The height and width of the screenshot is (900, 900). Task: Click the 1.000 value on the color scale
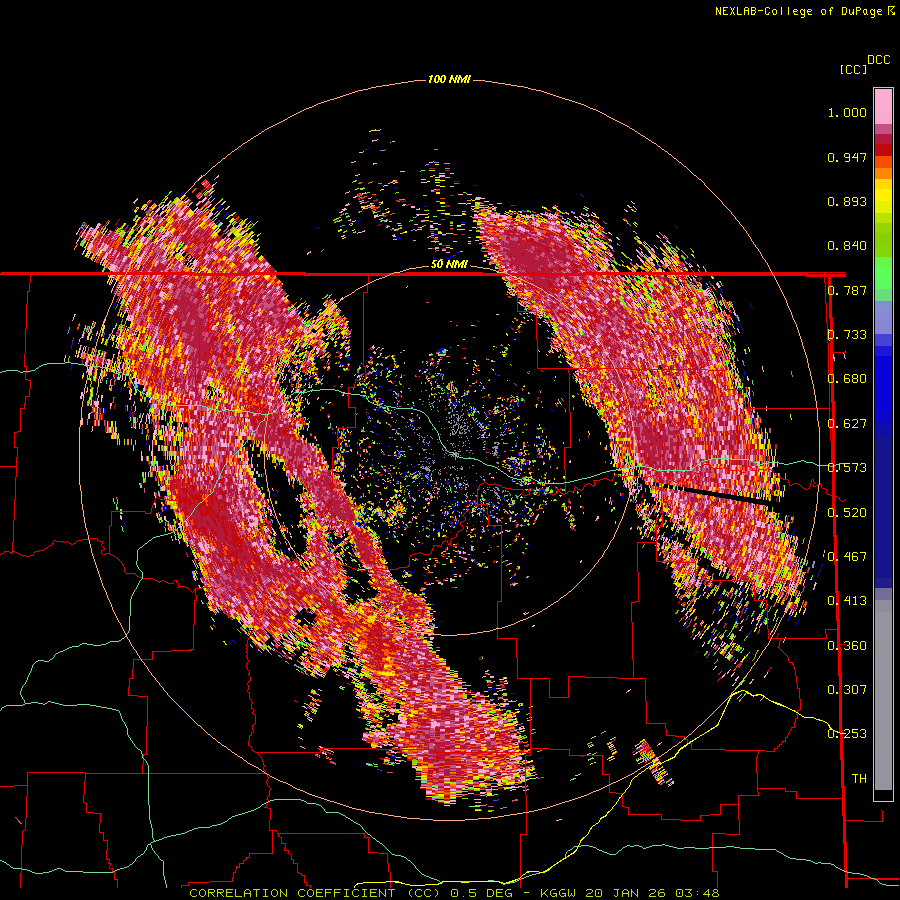(847, 112)
